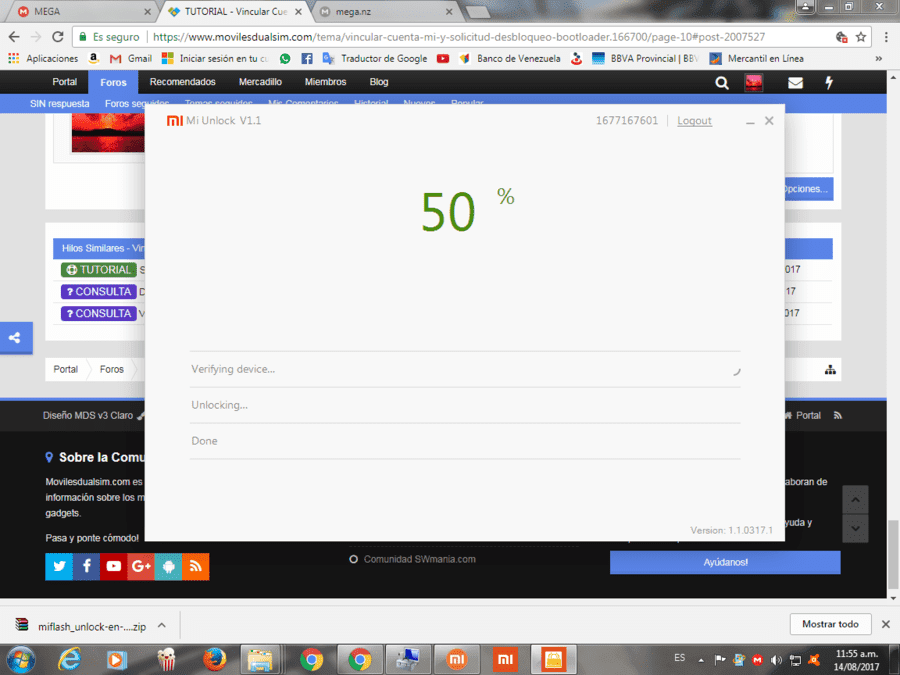This screenshot has width=900, height=675.
Task: Click the page scroll-up arrow button
Action: pos(855,500)
